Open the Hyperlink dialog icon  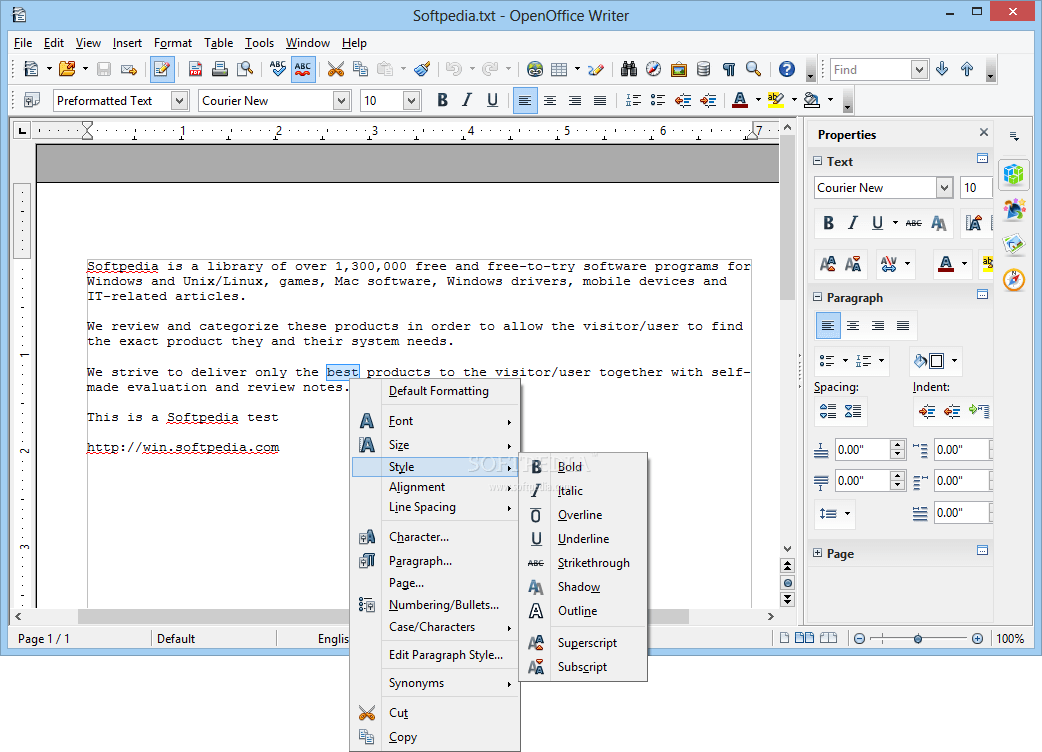(x=534, y=69)
